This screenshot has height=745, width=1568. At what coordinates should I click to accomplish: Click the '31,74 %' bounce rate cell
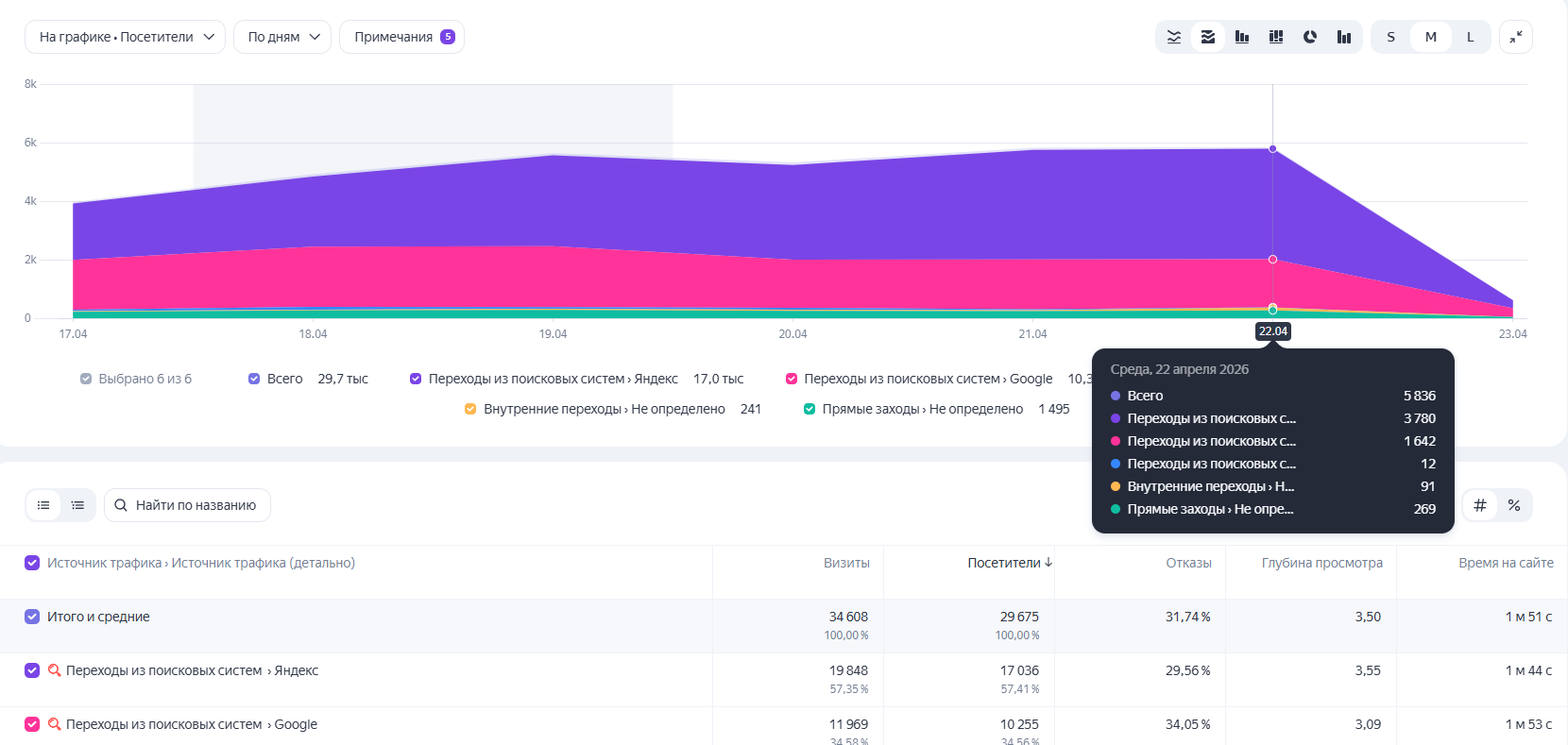(x=1187, y=617)
